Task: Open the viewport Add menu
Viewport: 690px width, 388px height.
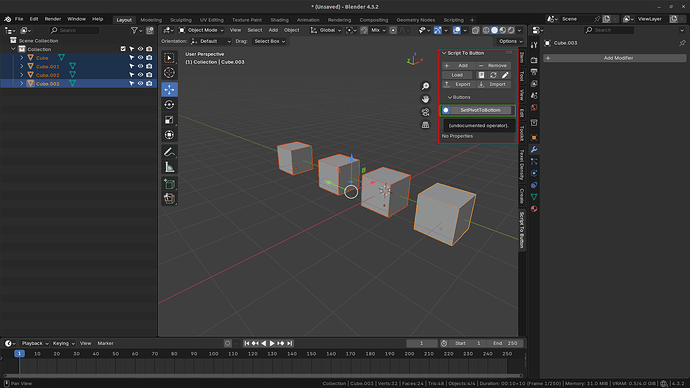Action: [273, 30]
